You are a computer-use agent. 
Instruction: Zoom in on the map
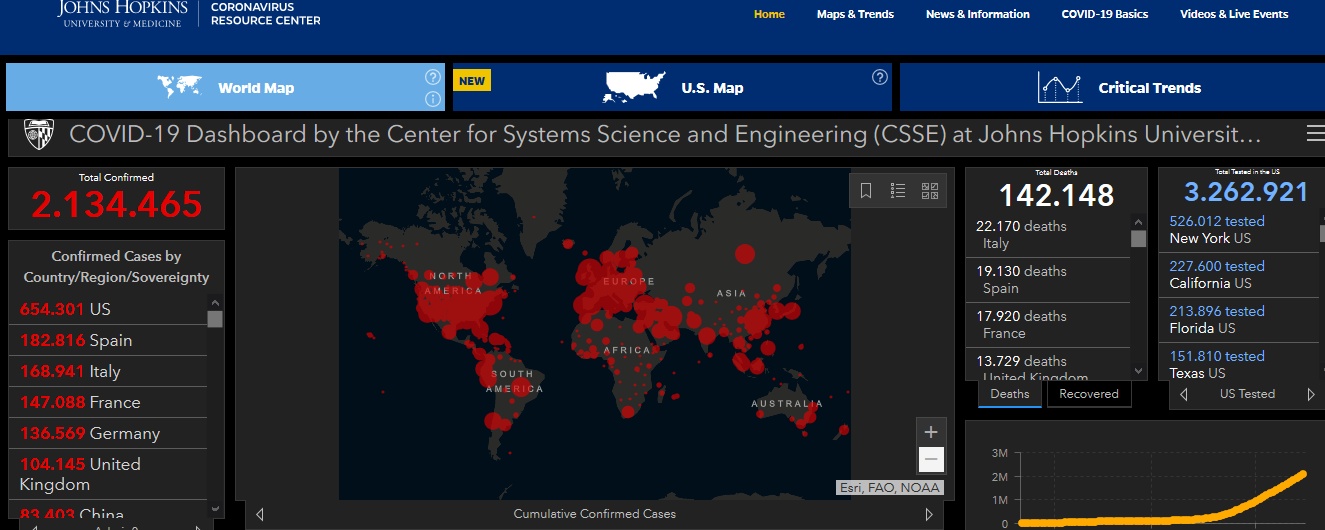[x=931, y=432]
